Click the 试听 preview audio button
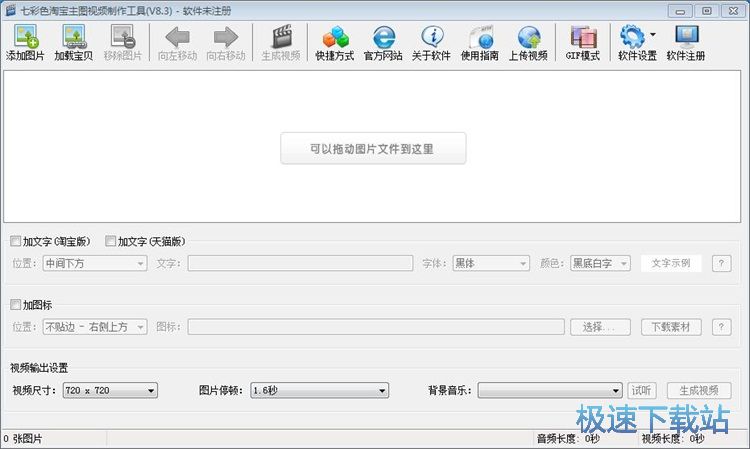Viewport: 750px width, 449px height. pos(641,391)
